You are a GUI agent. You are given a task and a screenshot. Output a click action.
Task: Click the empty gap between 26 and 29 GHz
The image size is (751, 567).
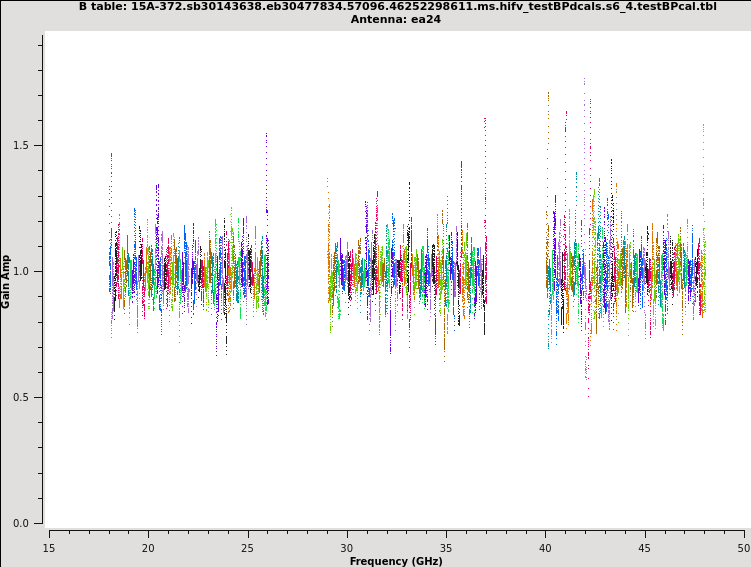pos(298,270)
